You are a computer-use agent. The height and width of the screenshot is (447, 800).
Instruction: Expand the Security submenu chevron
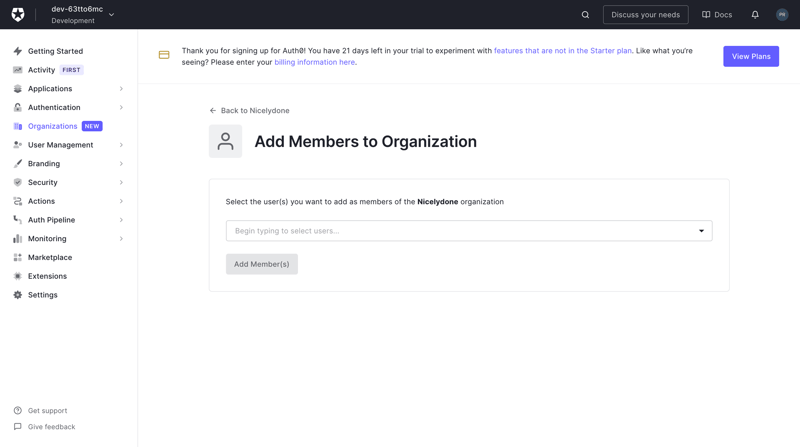[121, 182]
